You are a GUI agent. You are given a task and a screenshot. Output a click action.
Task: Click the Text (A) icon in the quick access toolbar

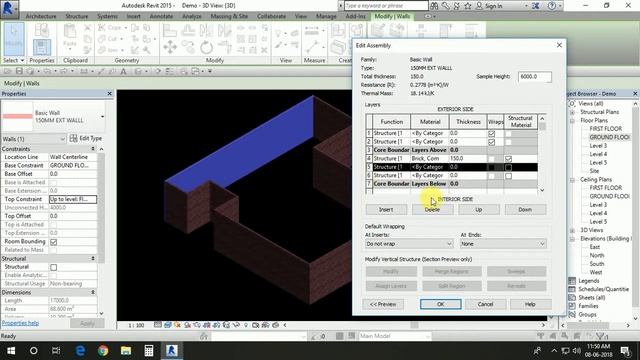123,71
